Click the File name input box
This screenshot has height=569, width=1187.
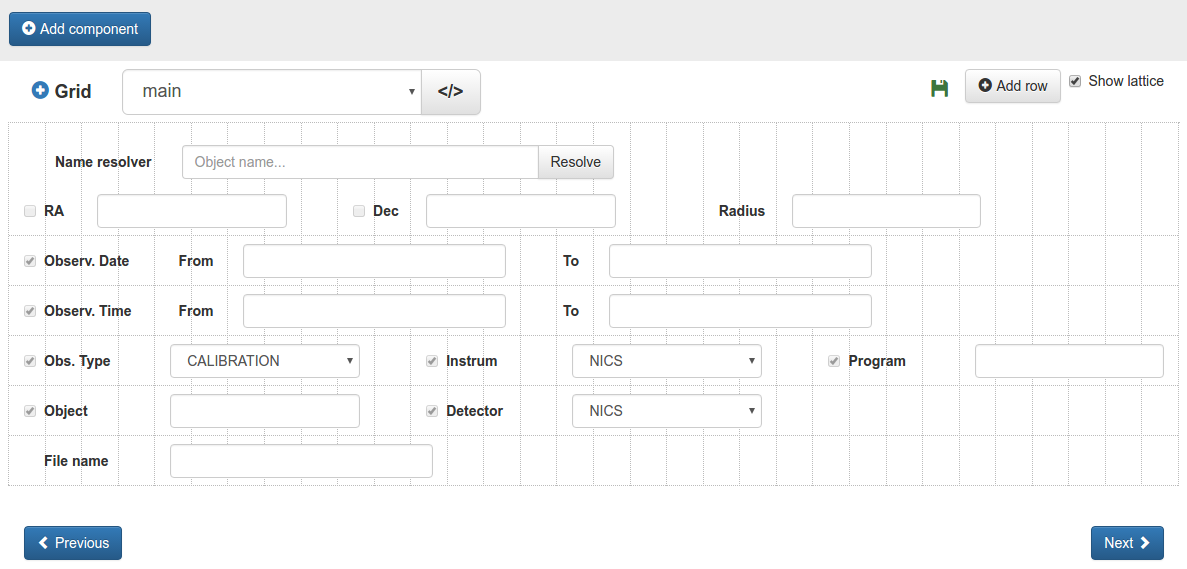pos(301,461)
